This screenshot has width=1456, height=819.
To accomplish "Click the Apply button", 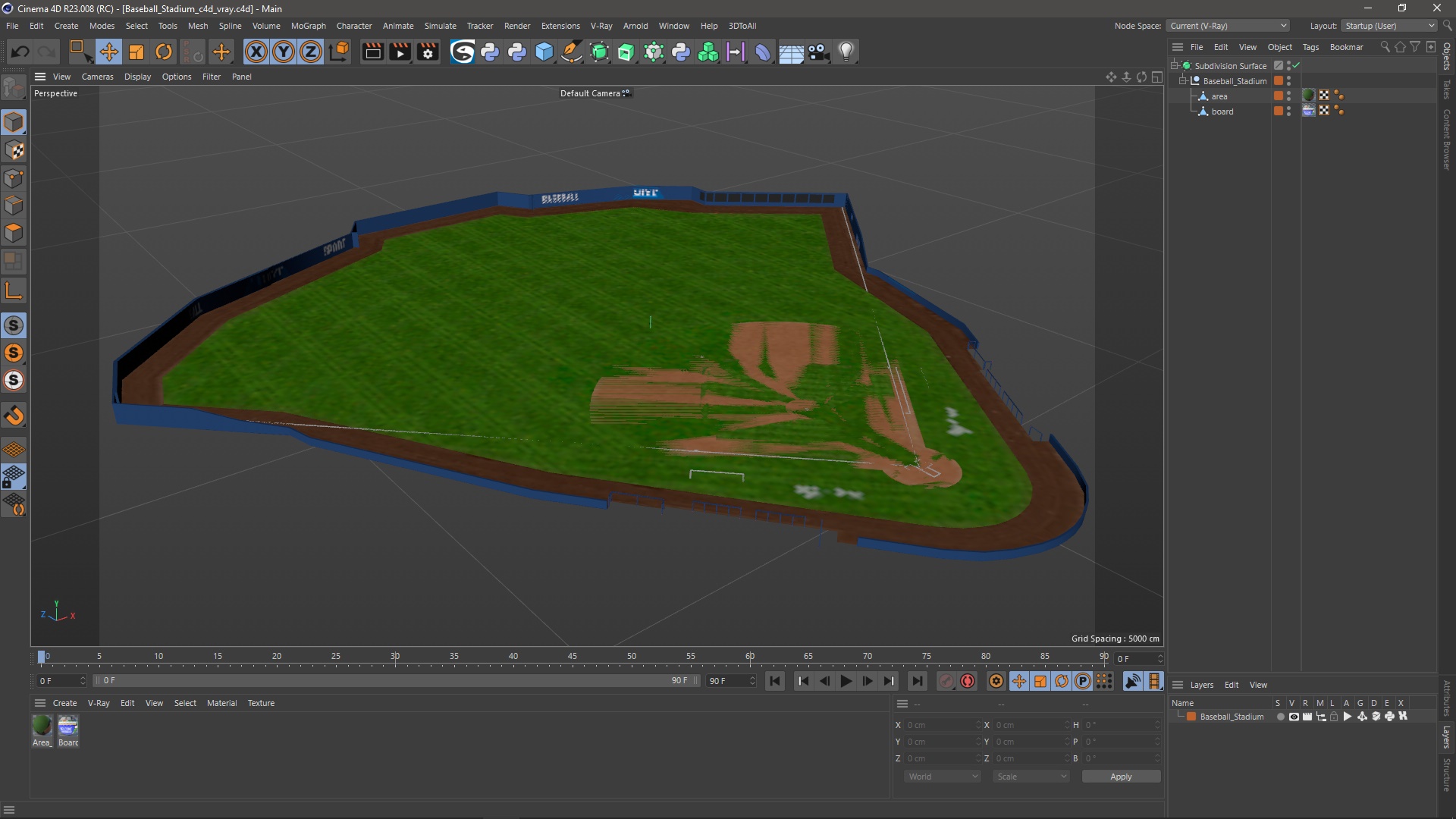I will [x=1121, y=777].
